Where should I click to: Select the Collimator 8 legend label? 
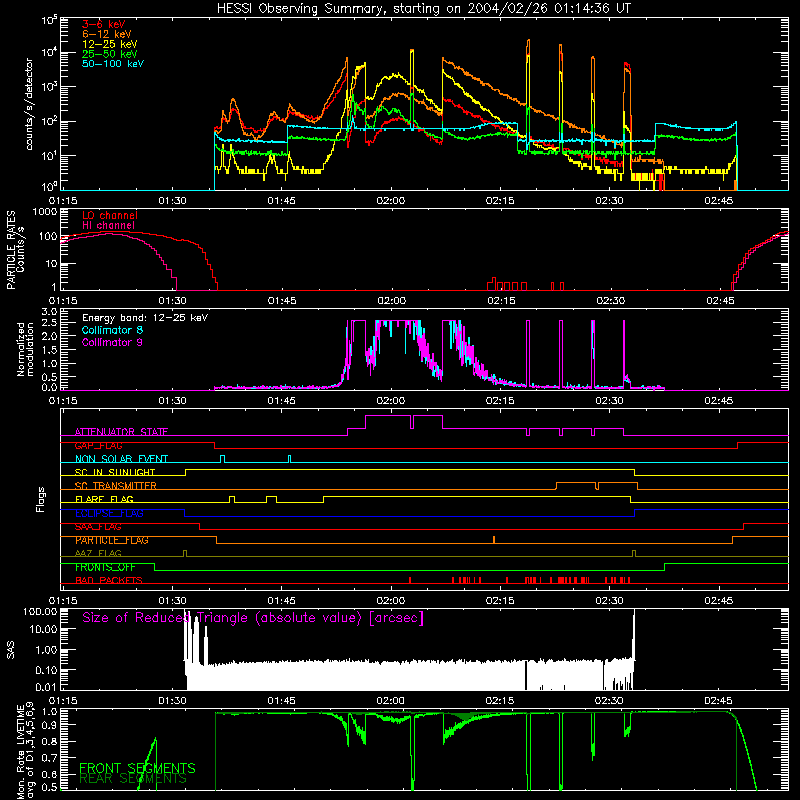click(x=112, y=330)
